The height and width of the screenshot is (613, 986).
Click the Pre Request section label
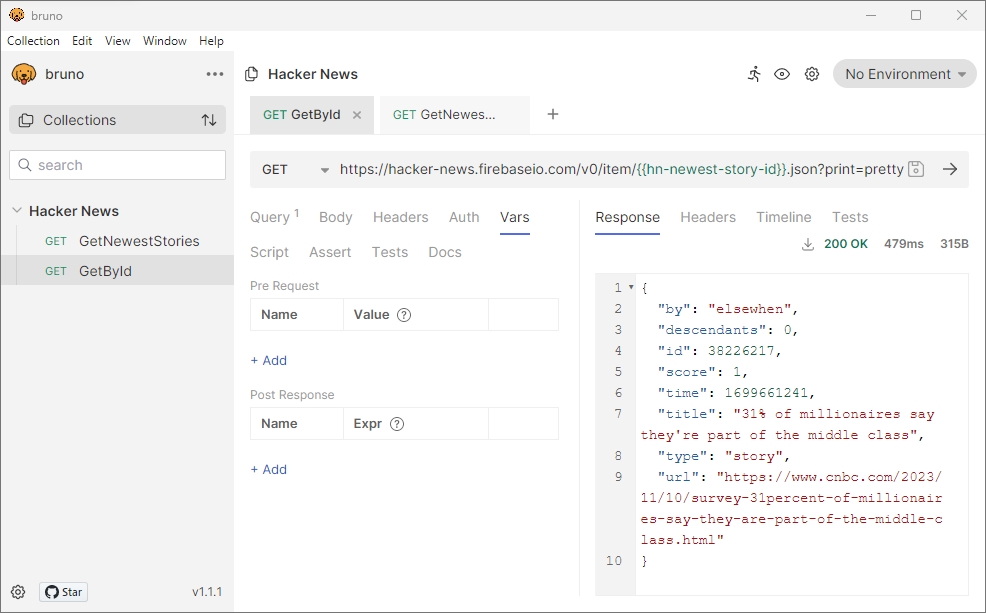(284, 285)
